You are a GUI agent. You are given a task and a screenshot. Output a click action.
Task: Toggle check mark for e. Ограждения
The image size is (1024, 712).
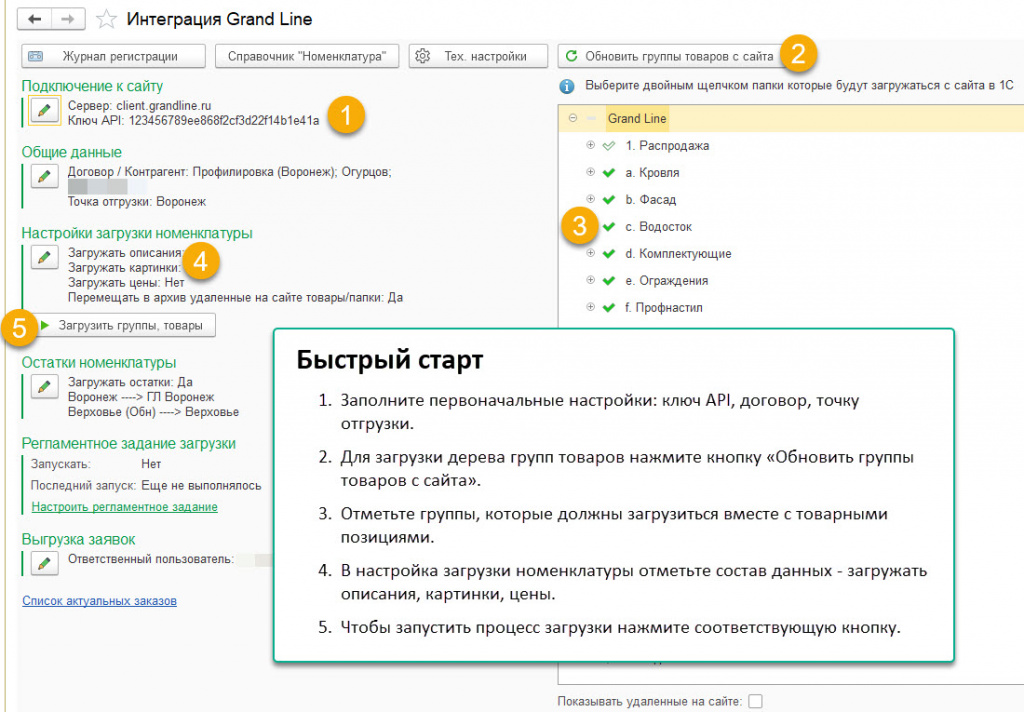click(609, 280)
